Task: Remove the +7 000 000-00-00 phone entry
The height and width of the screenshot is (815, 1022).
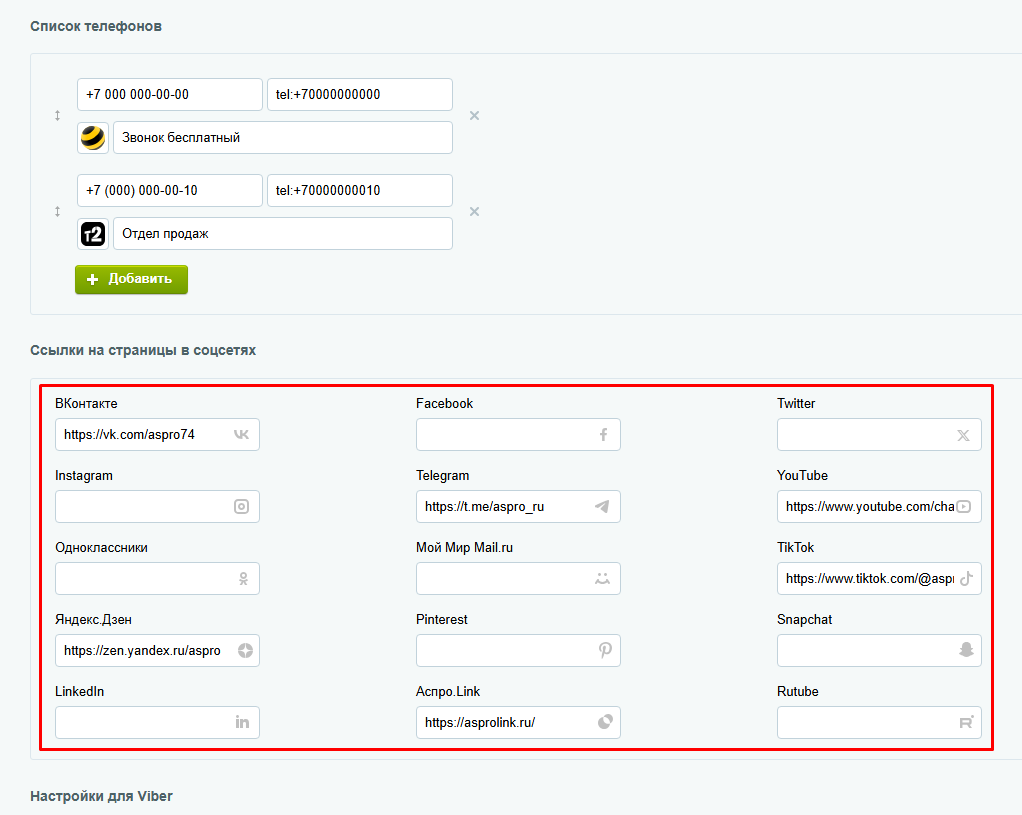Action: click(x=474, y=115)
